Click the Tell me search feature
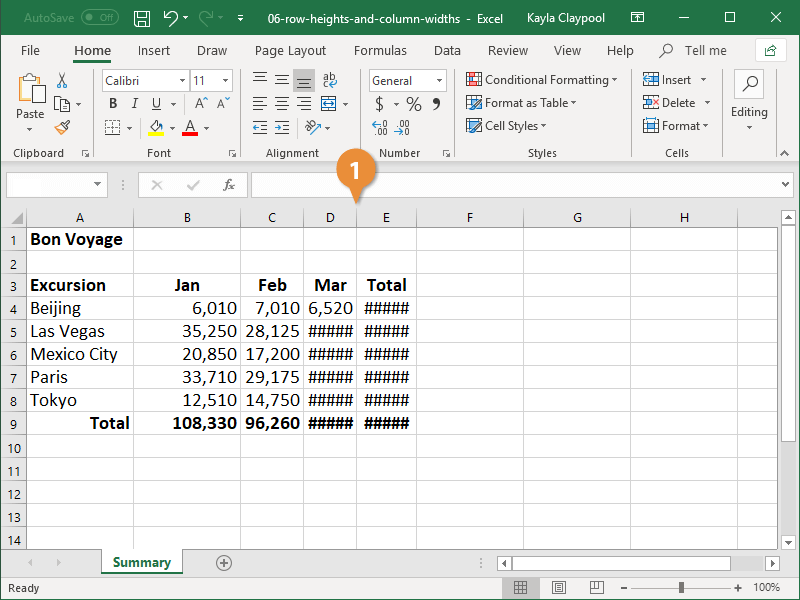The image size is (800, 600). tap(701, 50)
